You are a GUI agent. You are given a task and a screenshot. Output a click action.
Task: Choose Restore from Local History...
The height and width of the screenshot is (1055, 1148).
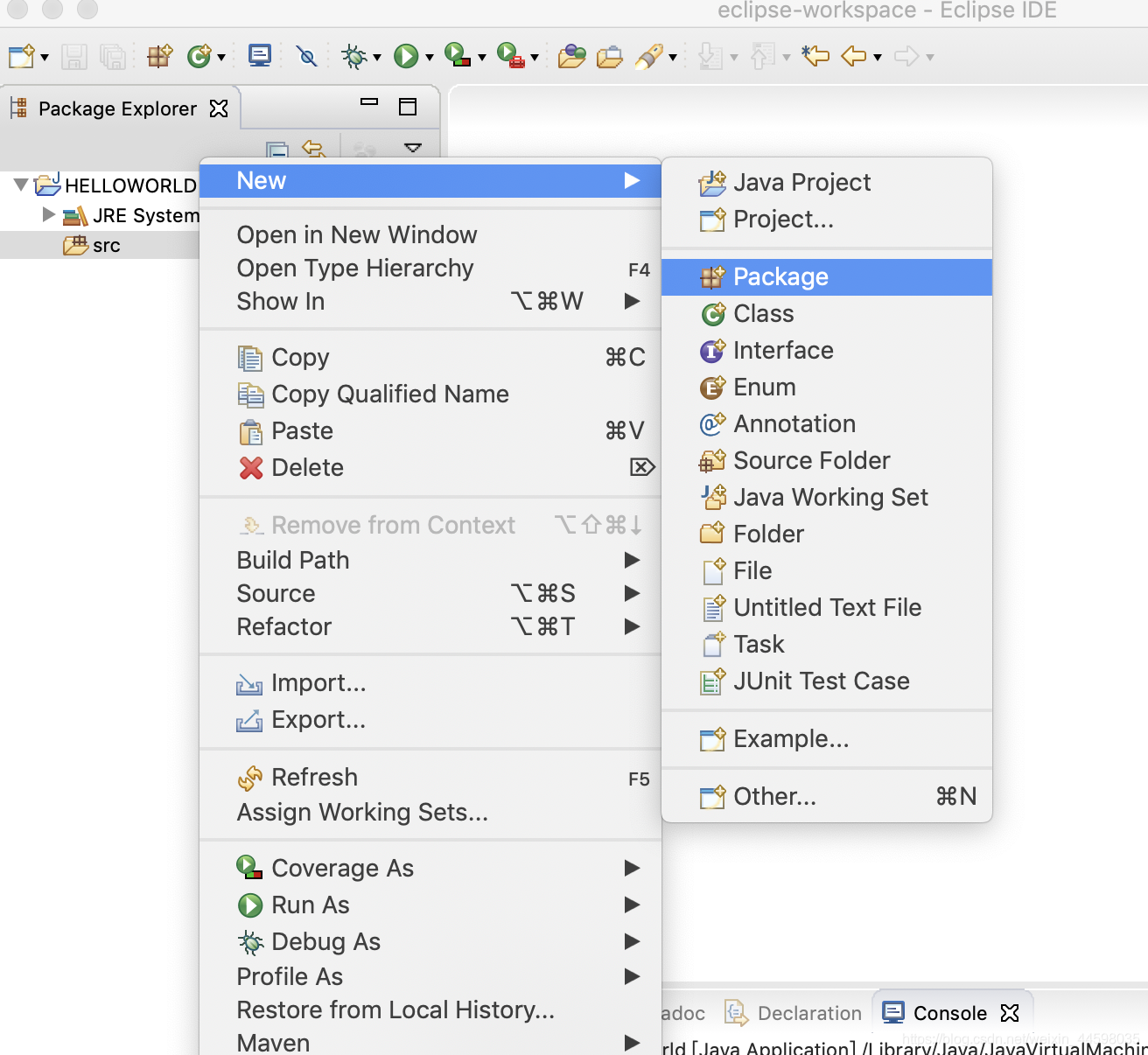[x=430, y=1010]
